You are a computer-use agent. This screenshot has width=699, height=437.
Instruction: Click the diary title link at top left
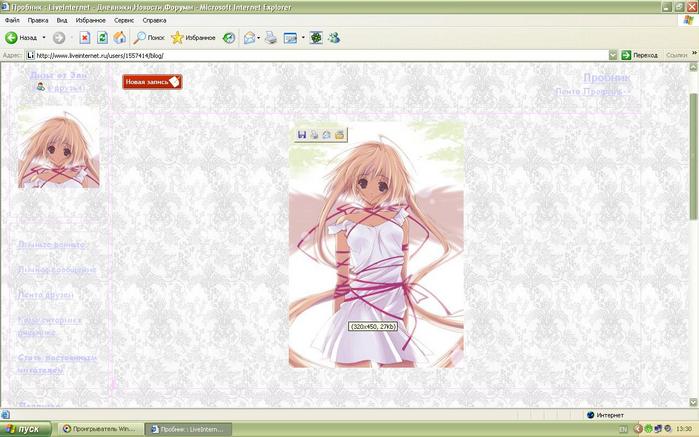(x=58, y=75)
